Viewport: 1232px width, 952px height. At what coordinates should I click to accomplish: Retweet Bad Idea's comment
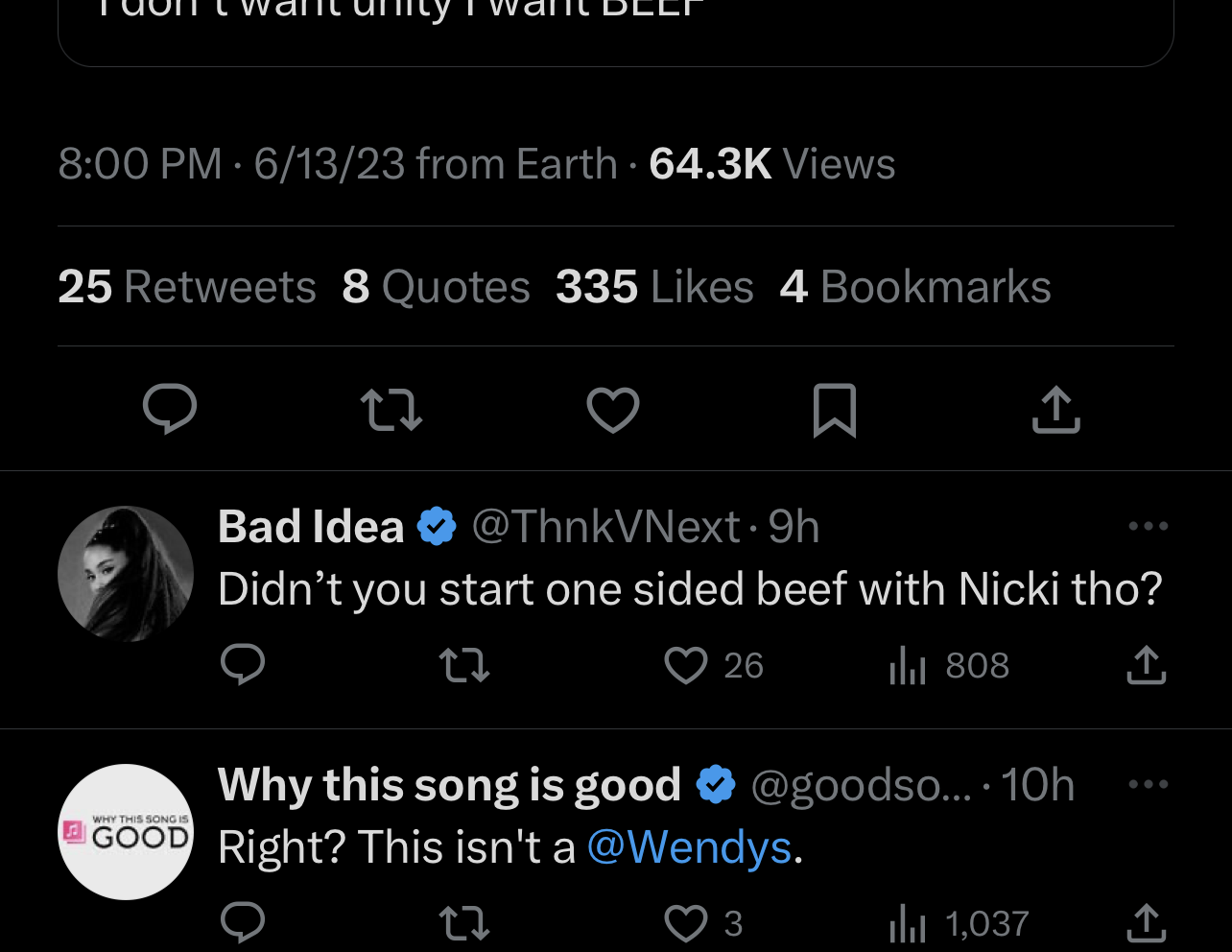pyautogui.click(x=464, y=664)
